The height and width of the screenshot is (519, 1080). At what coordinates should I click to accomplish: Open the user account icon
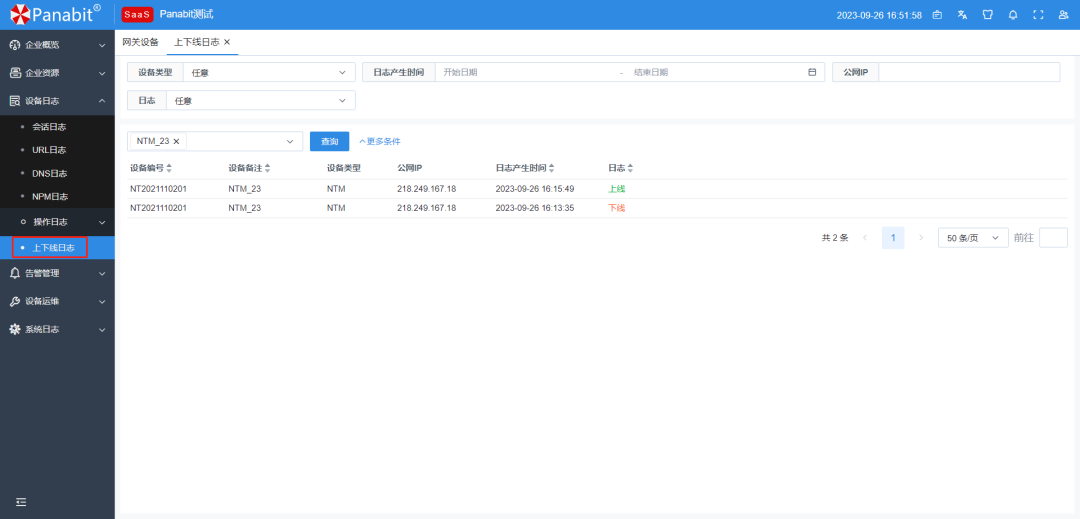point(1063,14)
